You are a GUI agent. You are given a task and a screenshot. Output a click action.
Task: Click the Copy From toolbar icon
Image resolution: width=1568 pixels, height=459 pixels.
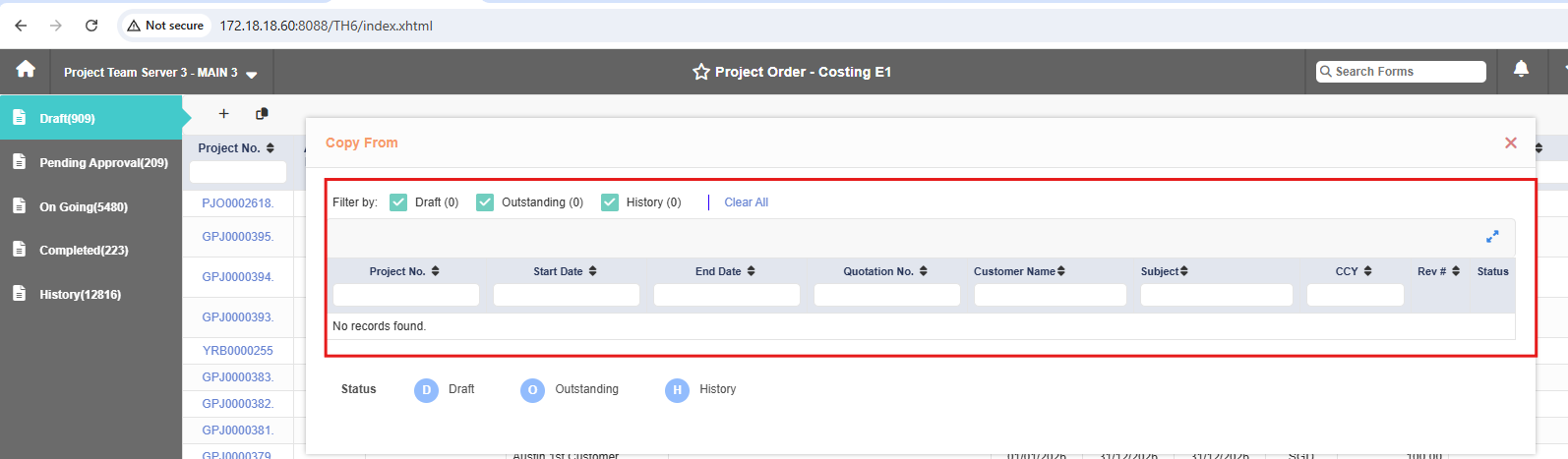[262, 114]
